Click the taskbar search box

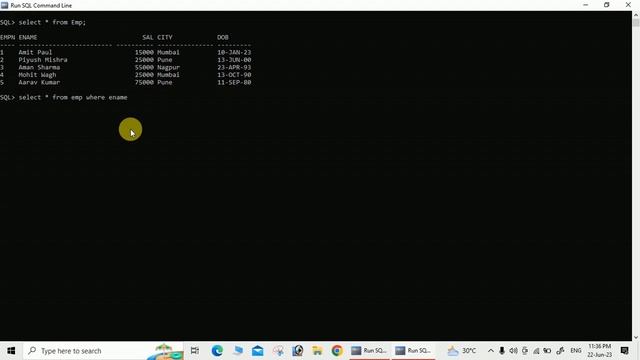click(104, 351)
